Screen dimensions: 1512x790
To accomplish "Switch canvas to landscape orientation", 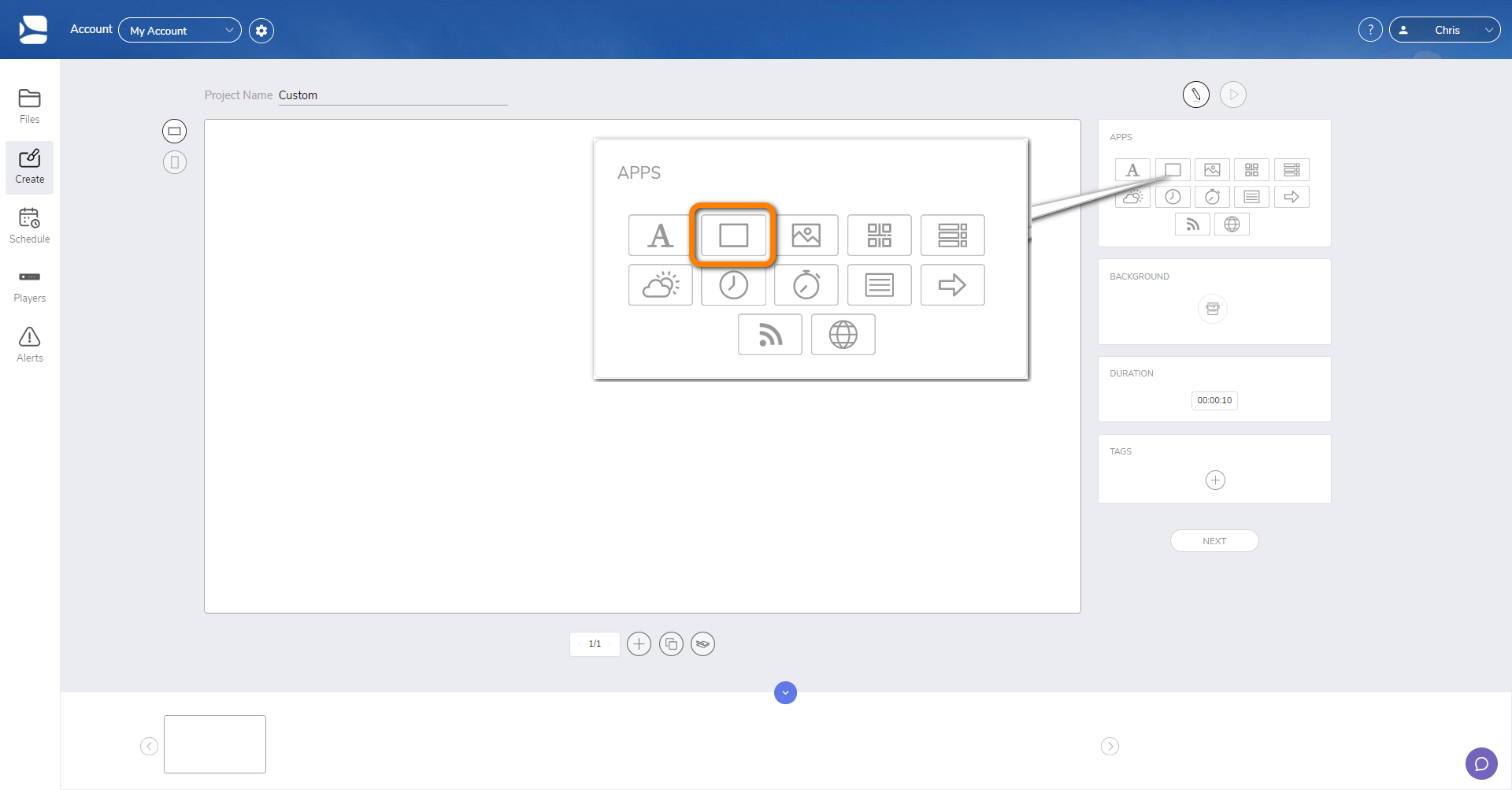I will click(x=175, y=131).
